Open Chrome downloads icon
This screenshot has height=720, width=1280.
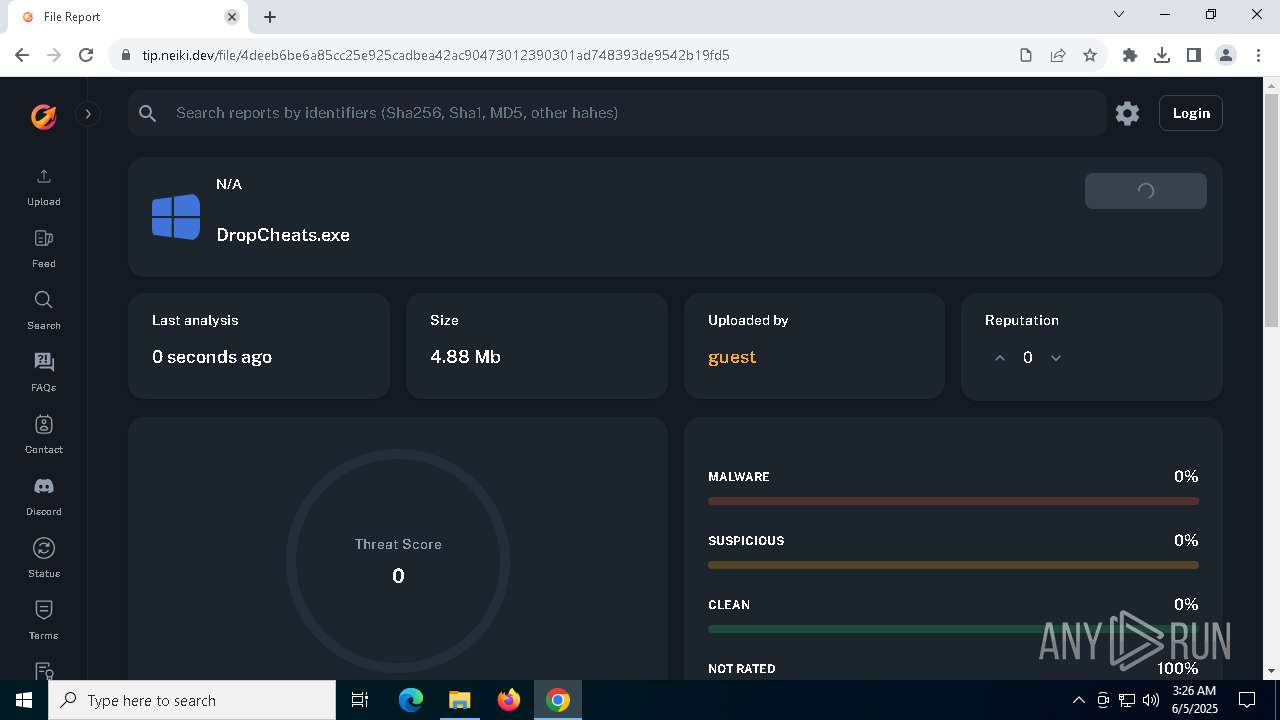(x=1162, y=55)
